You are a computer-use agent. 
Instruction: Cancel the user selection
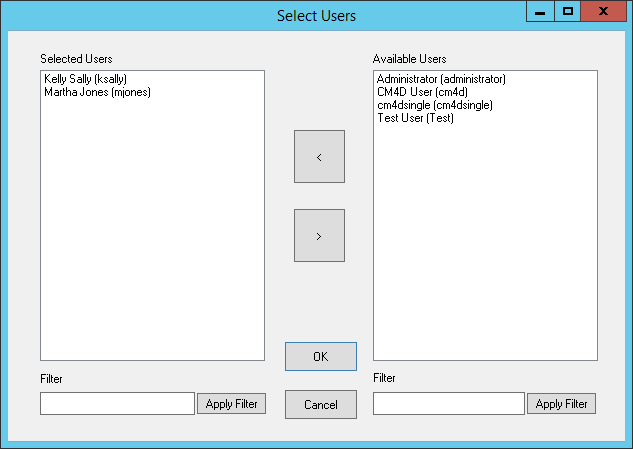[x=320, y=405]
